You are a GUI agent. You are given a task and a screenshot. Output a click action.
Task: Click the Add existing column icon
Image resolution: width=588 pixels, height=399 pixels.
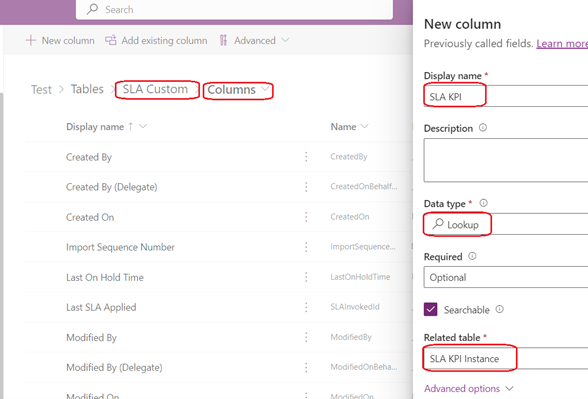click(111, 40)
